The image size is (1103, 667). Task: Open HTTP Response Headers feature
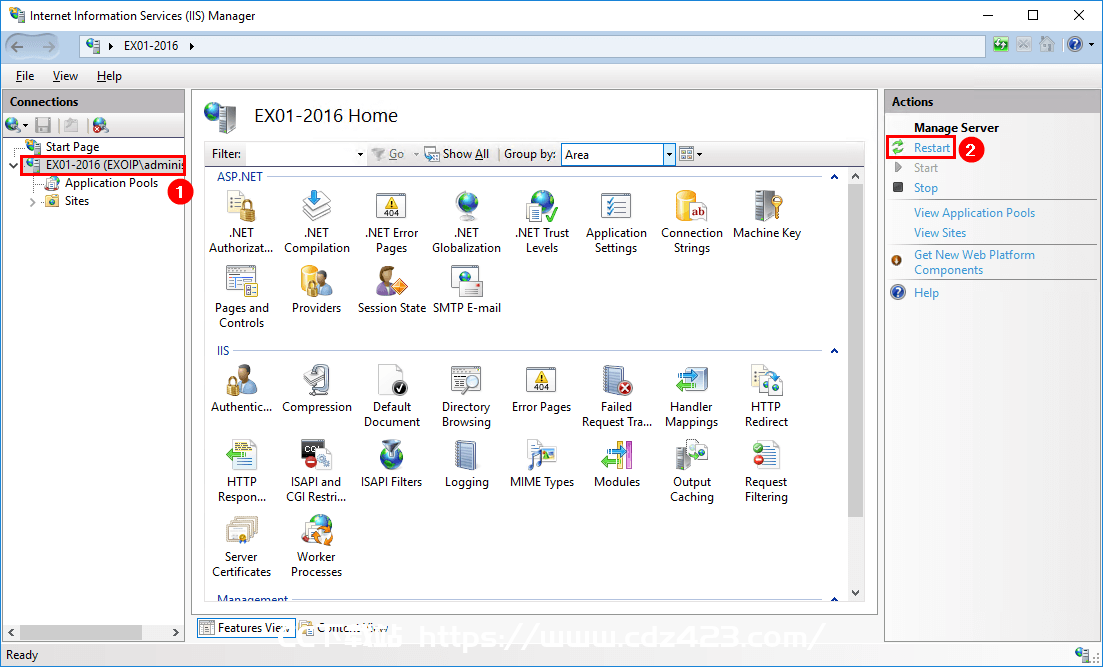[x=241, y=471]
